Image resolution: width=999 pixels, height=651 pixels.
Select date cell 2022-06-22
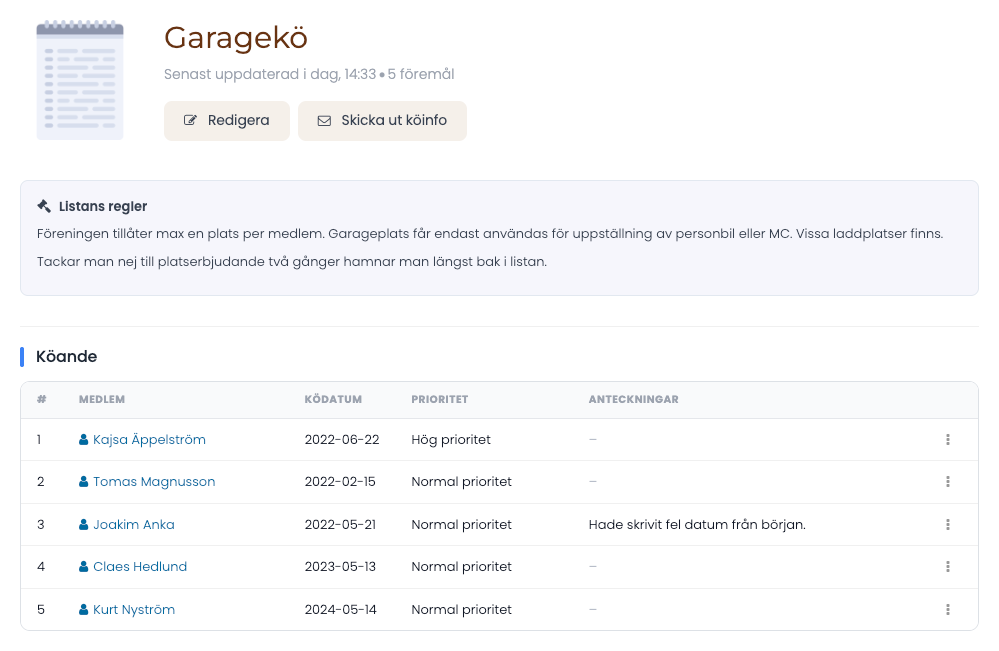(342, 440)
